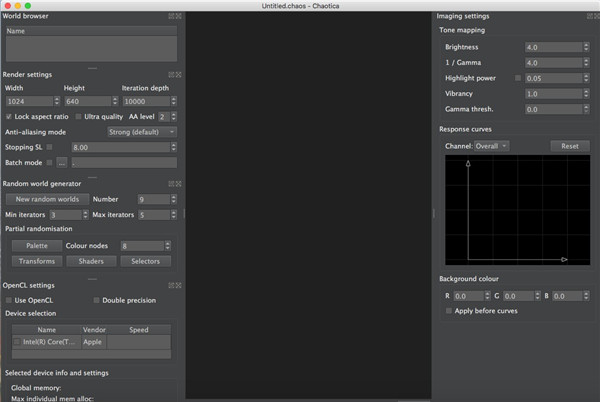Close the Render settings panel
Image resolution: width=600 pixels, height=402 pixels.
[x=179, y=74]
